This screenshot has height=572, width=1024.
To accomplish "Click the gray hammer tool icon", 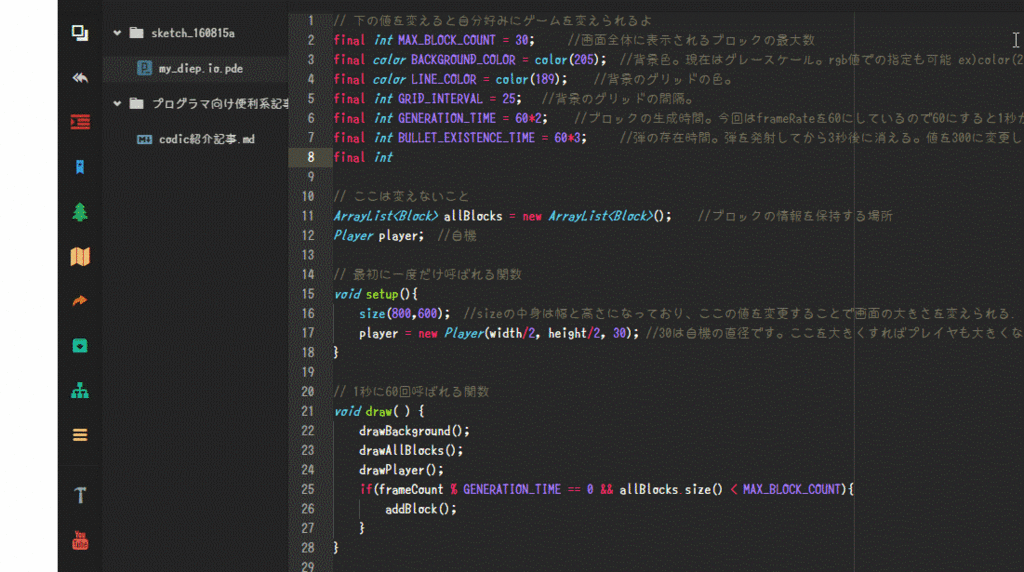I will click(x=80, y=495).
